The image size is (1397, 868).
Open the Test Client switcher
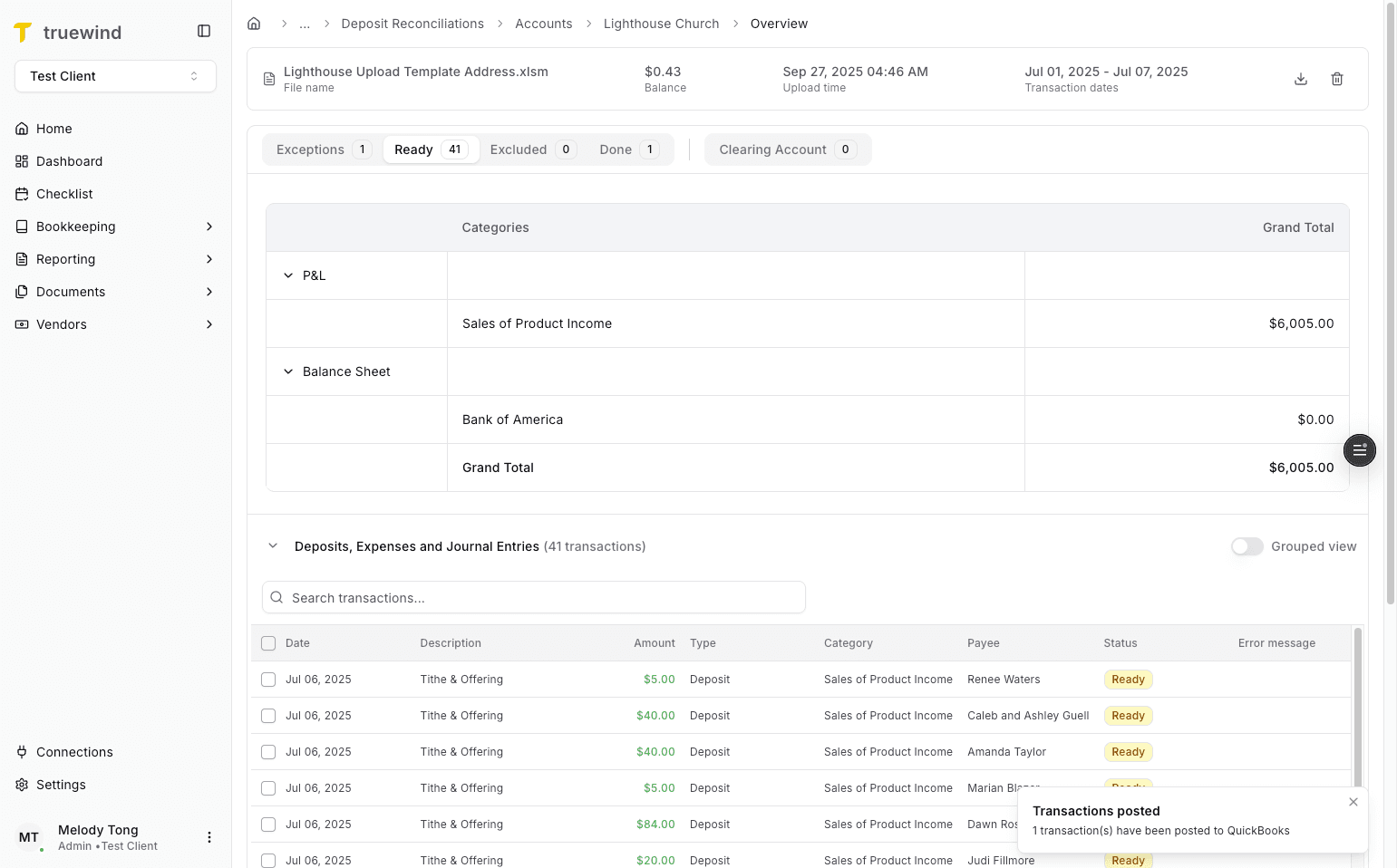115,76
